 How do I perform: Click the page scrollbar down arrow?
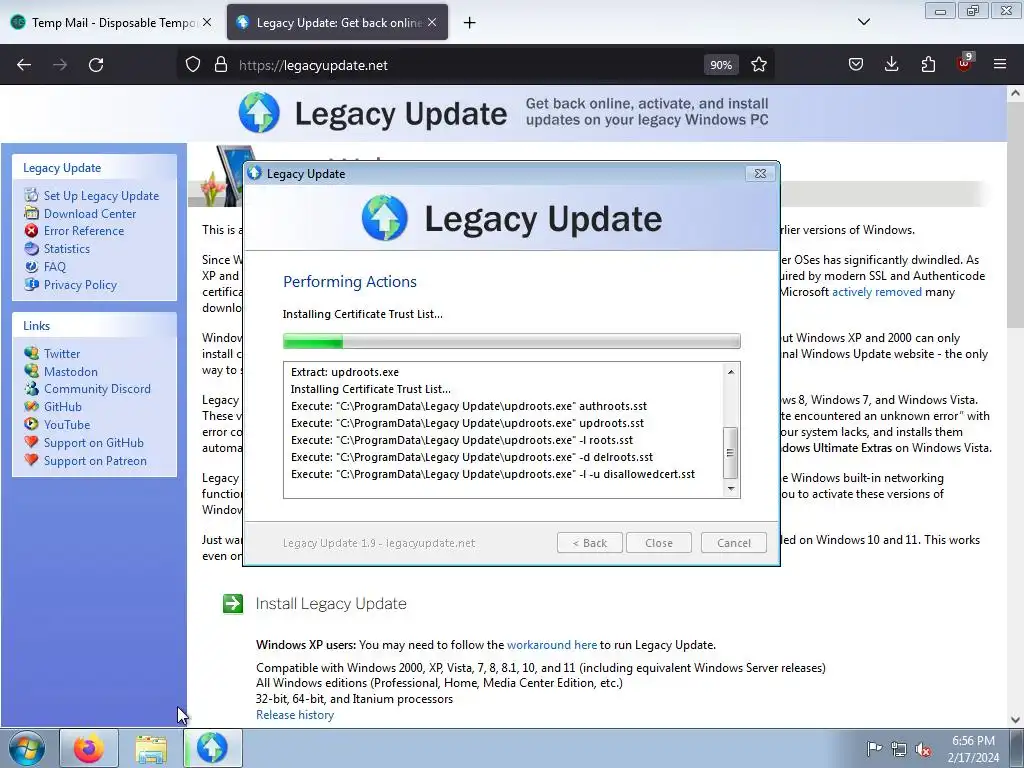click(x=1016, y=720)
